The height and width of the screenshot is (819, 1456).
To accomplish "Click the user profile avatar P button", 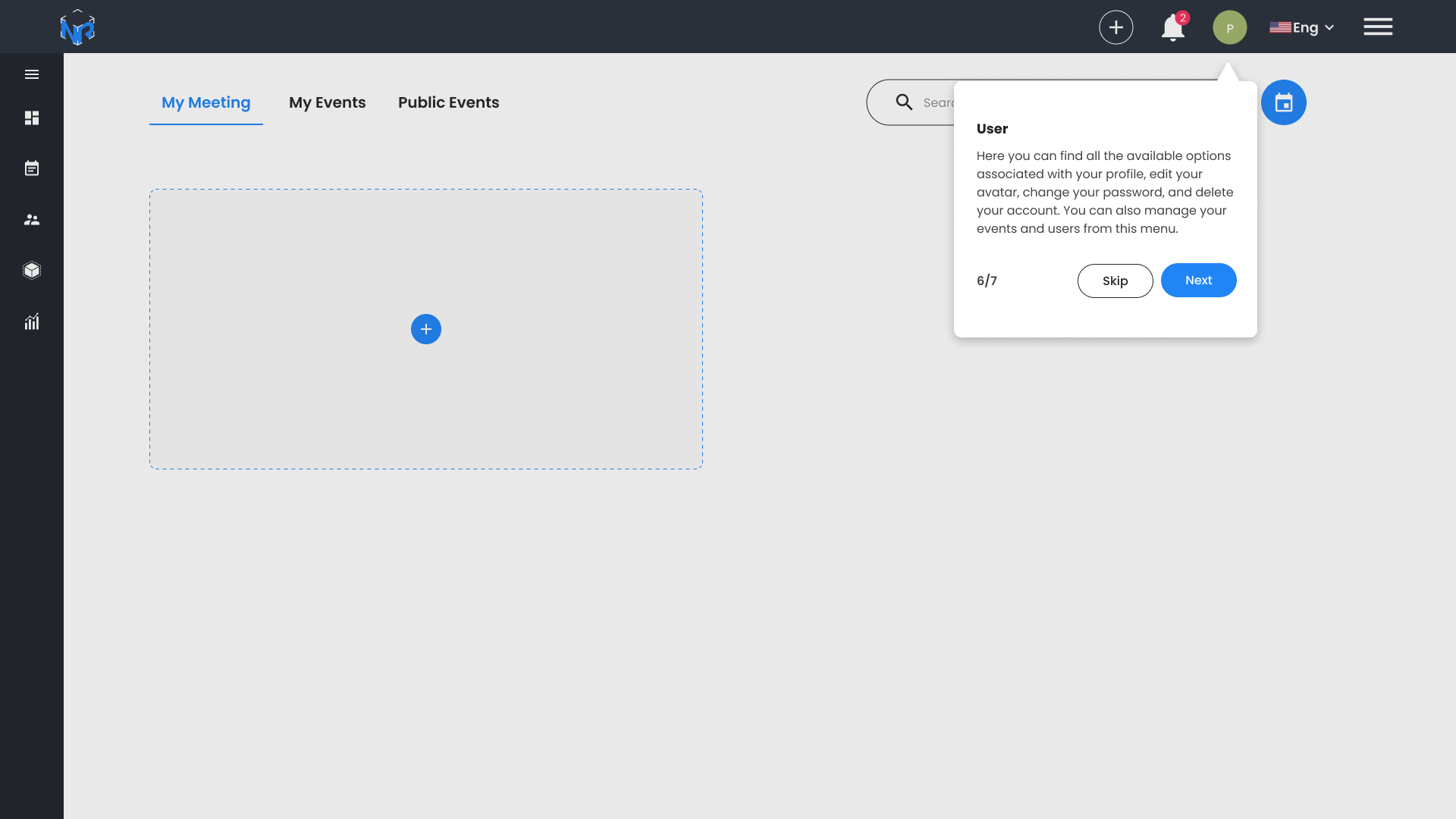I will (x=1229, y=26).
